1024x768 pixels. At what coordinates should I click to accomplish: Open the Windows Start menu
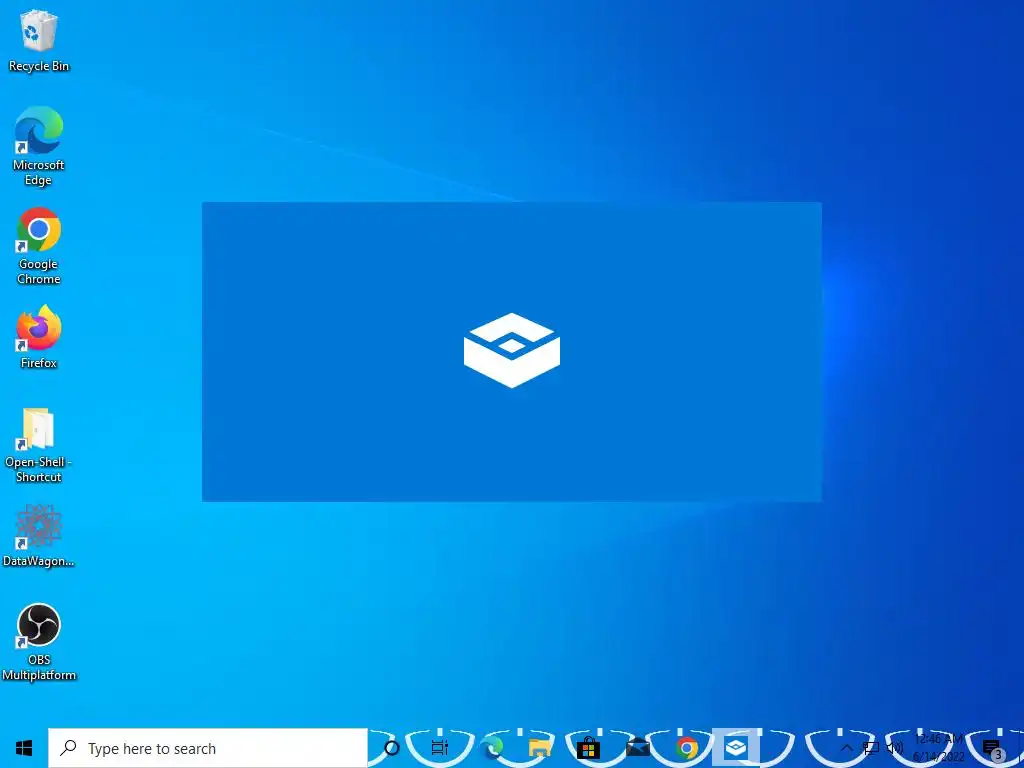(24, 748)
